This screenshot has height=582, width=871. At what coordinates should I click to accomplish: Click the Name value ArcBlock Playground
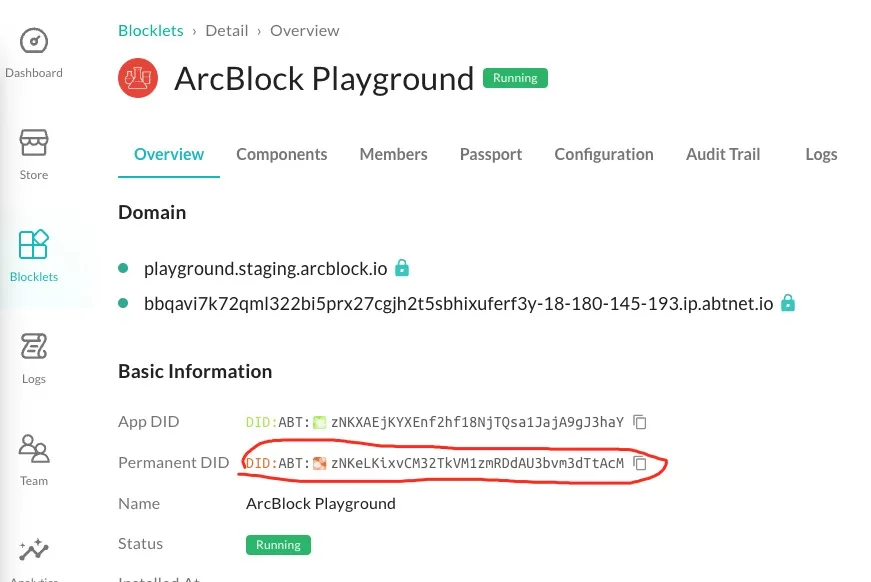321,504
